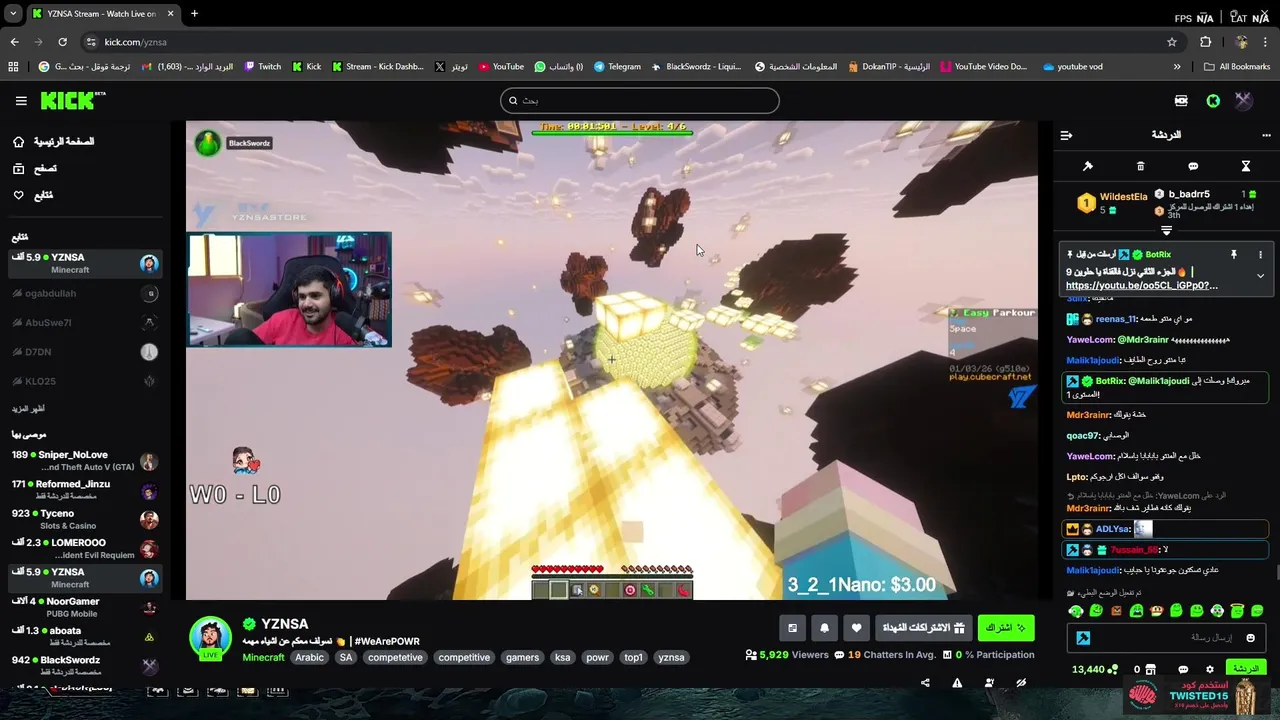
Task: Open the Kick hamburger sidebar menu
Action: pos(21,101)
